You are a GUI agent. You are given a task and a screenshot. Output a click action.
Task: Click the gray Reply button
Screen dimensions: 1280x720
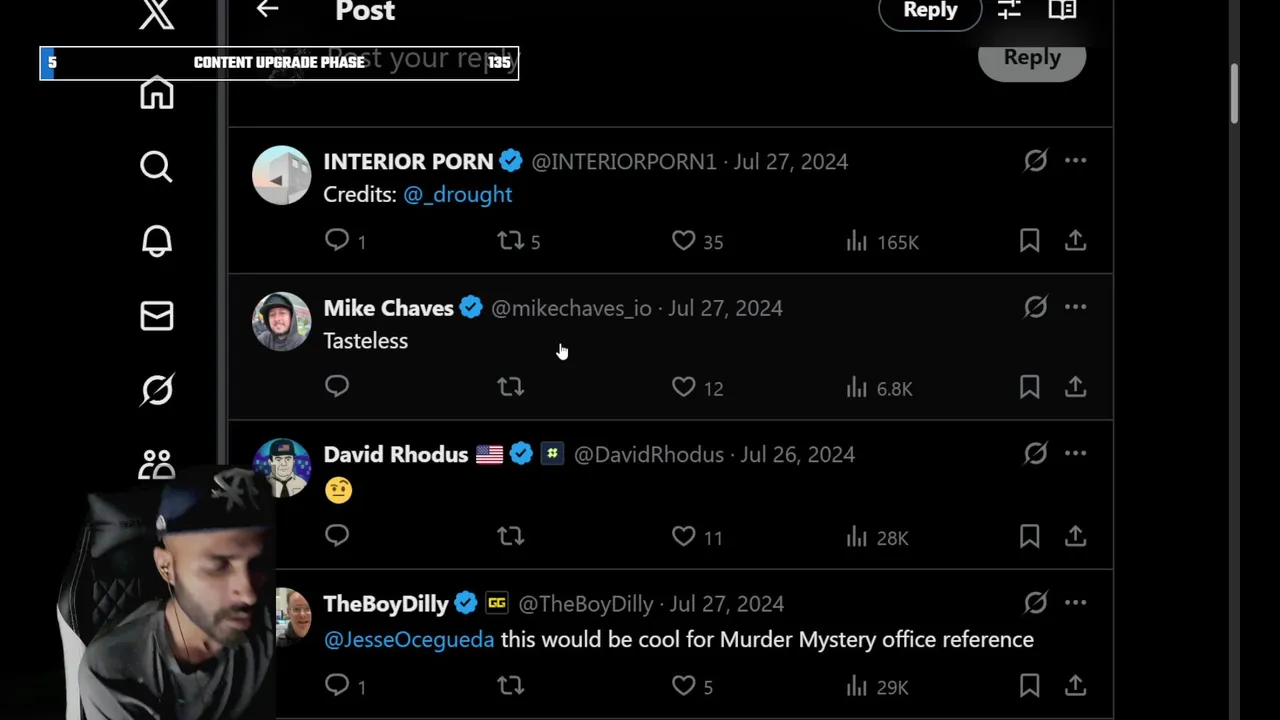click(x=1031, y=58)
